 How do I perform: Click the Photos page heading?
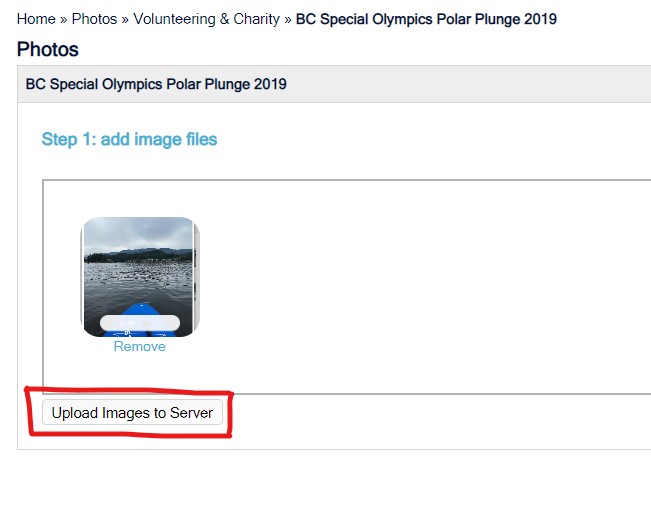pos(48,49)
